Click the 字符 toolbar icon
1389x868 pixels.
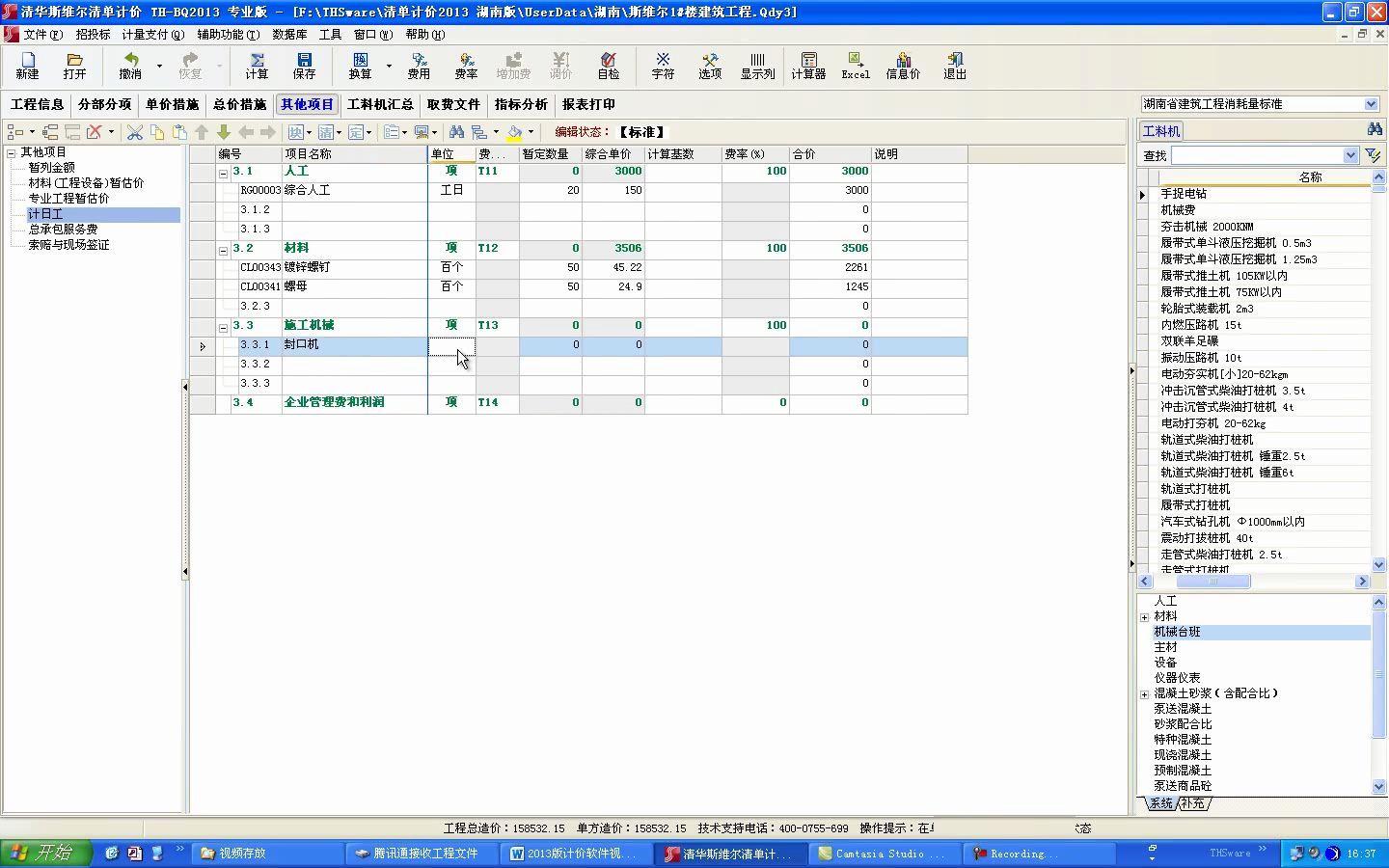tap(663, 66)
